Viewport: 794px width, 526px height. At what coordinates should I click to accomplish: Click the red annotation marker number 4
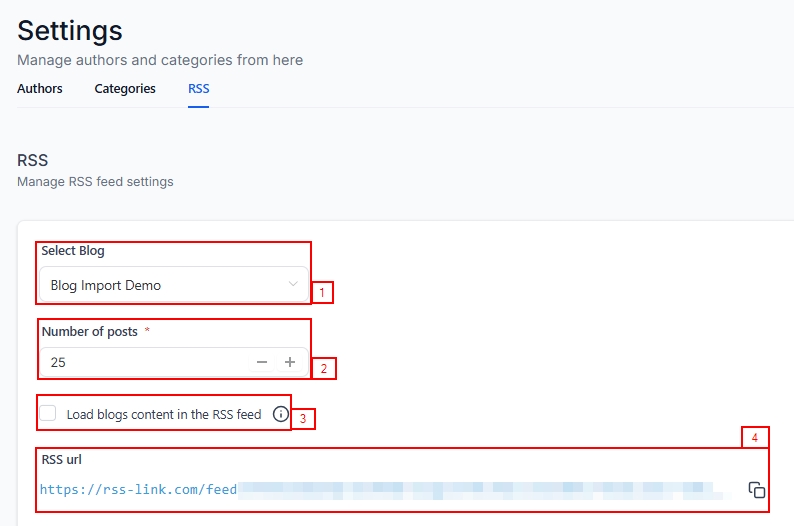[x=755, y=437]
